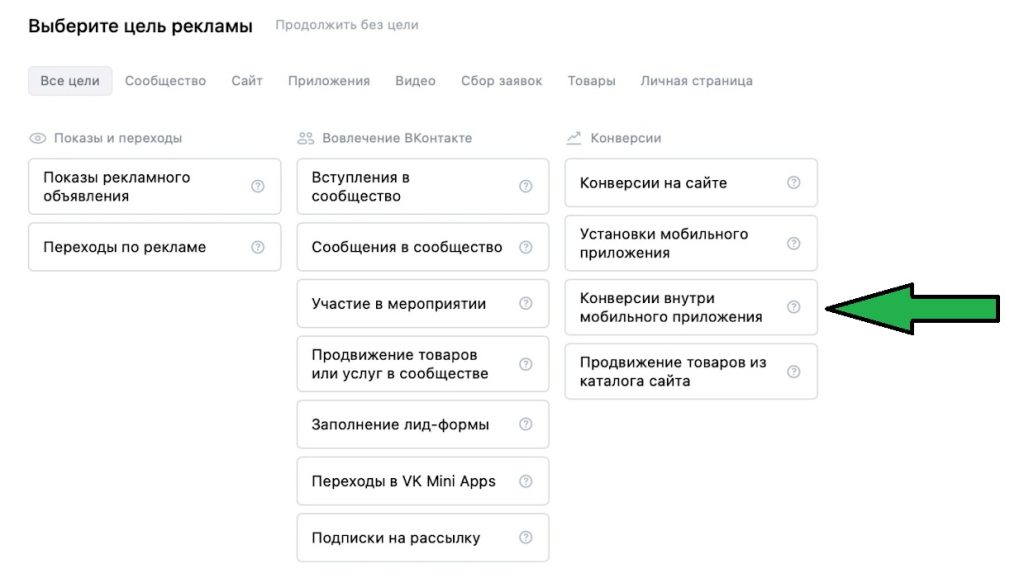Viewport: 1024px width, 583px height.
Task: Click the question mark for "Переходы в VK Mini Apps"
Action: [x=525, y=481]
